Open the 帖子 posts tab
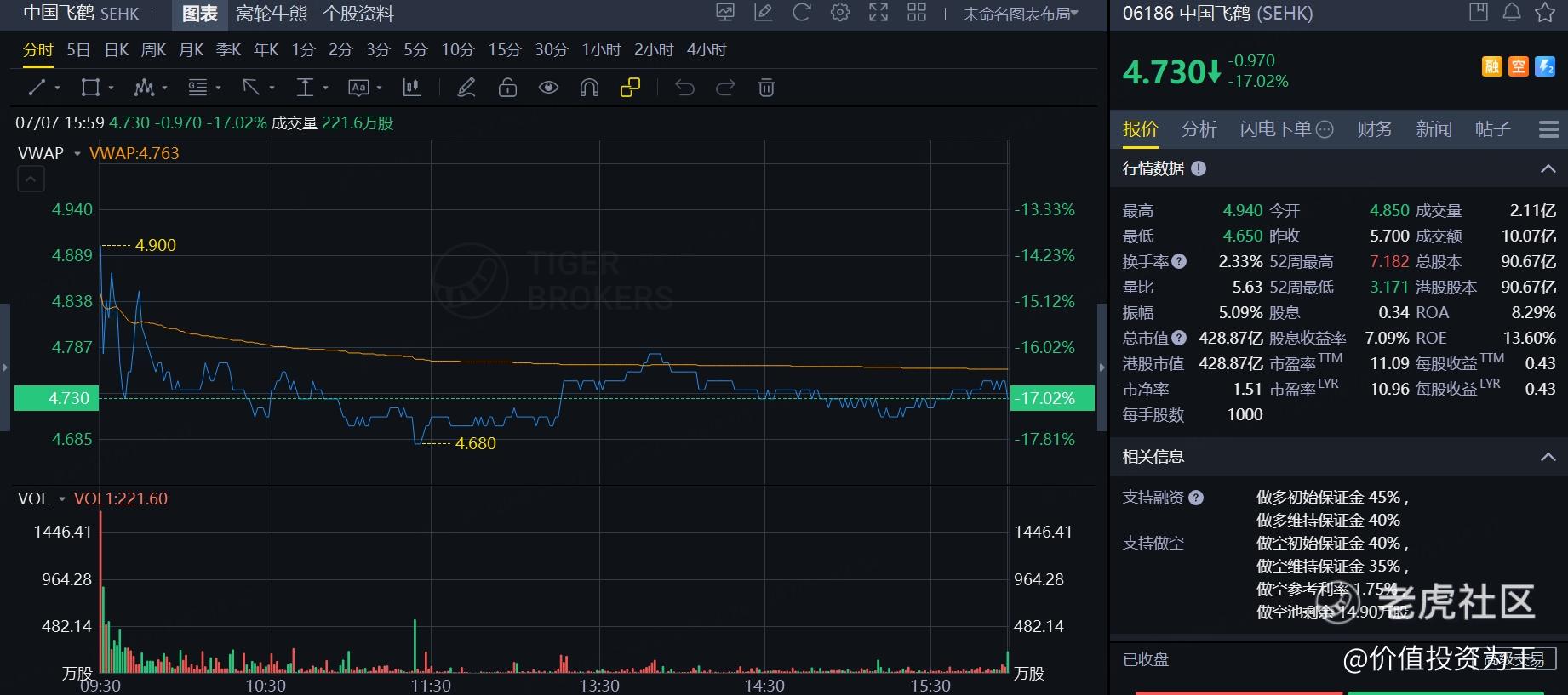The width and height of the screenshot is (1568, 695). point(1492,129)
